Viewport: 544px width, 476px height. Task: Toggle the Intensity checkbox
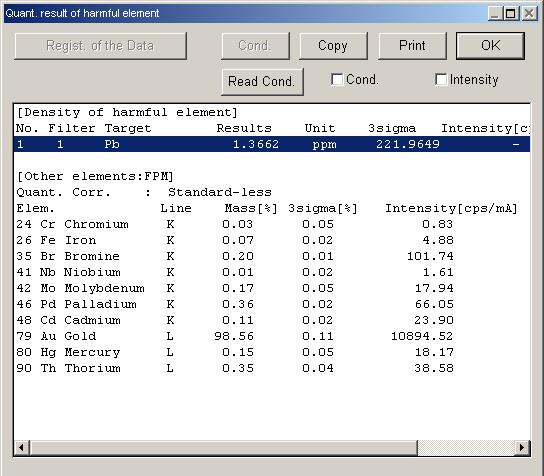point(441,79)
